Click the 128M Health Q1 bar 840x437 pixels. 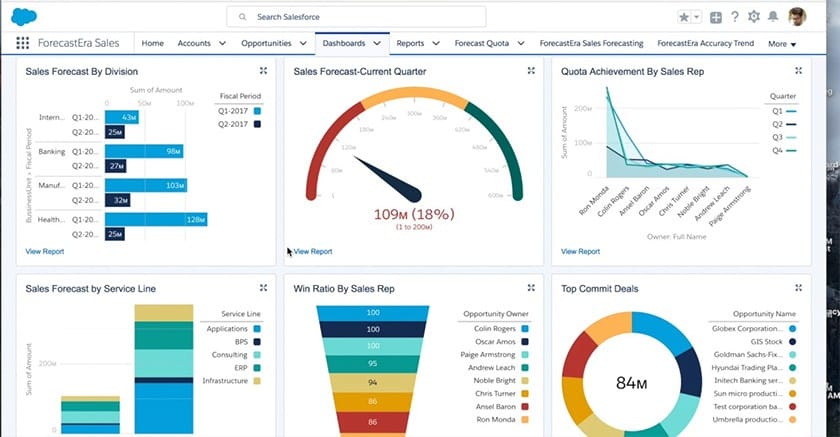pyautogui.click(x=156, y=220)
